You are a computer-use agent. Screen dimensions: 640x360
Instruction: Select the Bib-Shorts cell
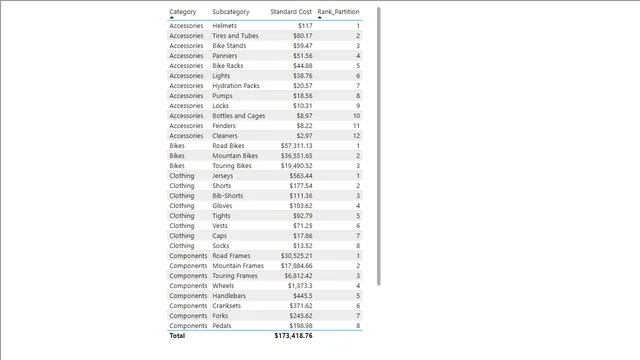(228, 196)
